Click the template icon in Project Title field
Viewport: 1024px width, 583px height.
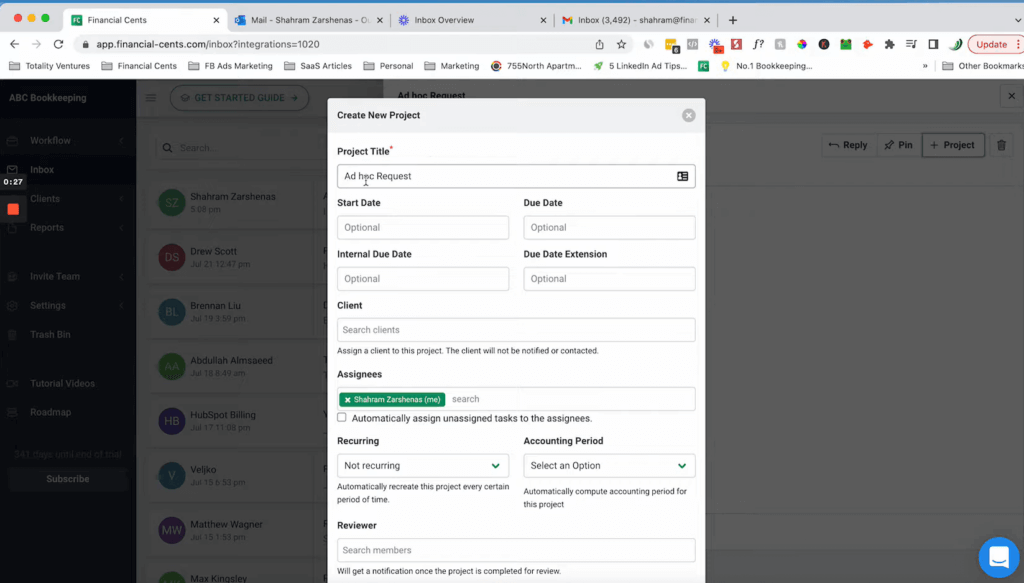coord(682,176)
